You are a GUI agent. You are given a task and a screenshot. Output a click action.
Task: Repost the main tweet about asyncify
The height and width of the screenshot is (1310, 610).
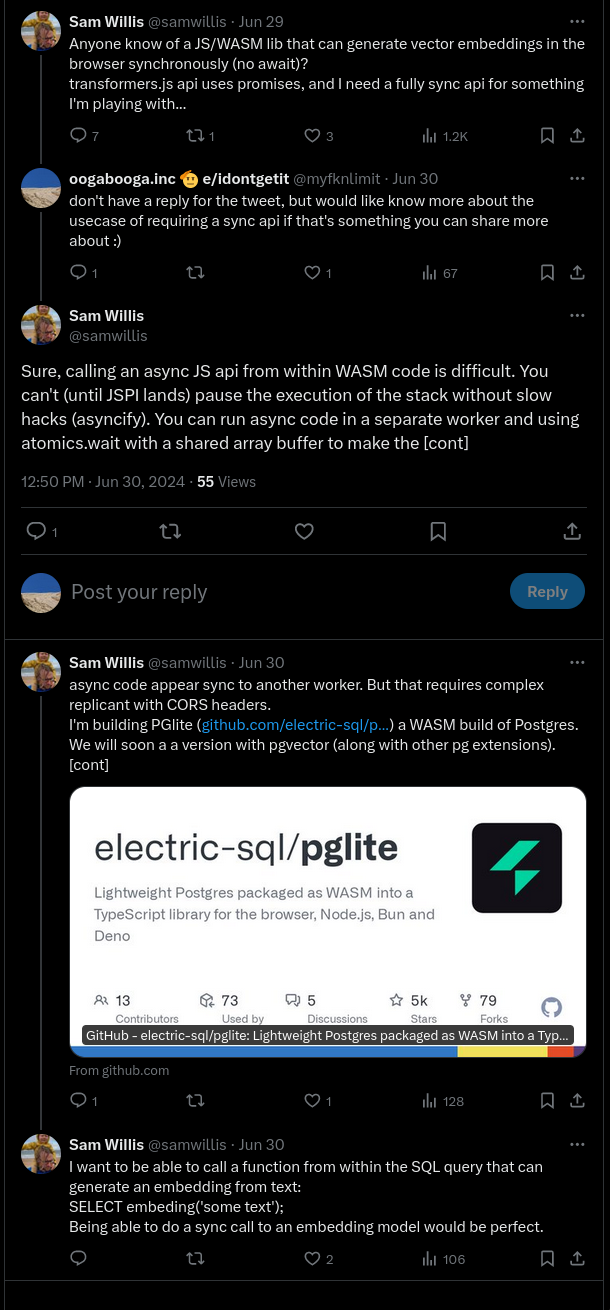tap(170, 532)
